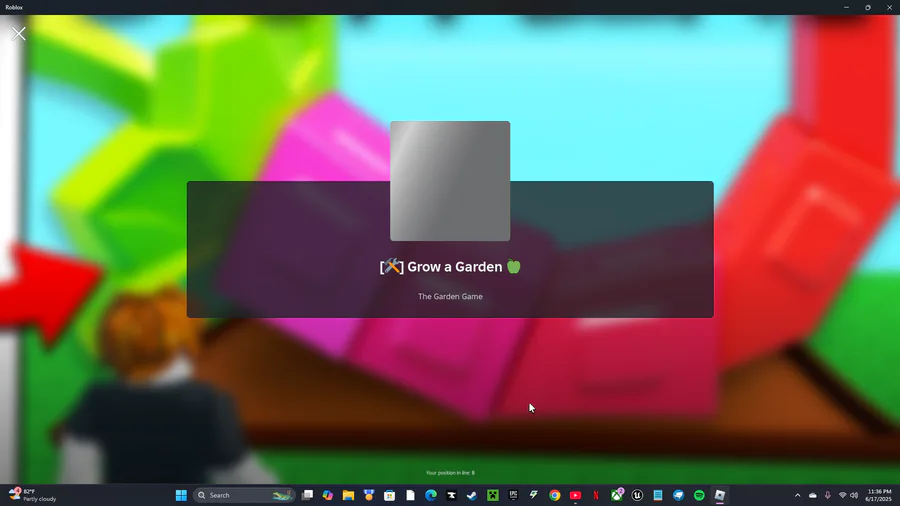Open the Wi-Fi network tray icon

(843, 495)
